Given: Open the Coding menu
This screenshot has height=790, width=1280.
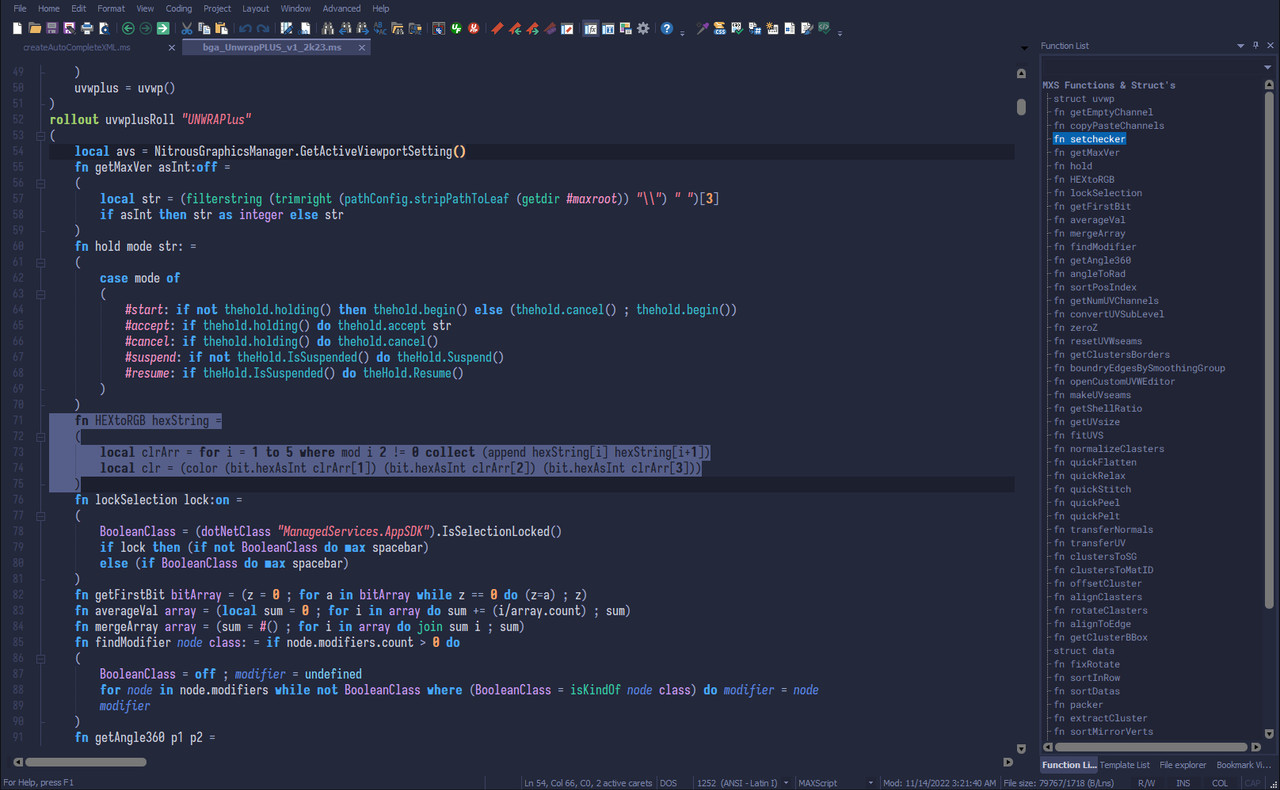Looking at the screenshot, I should [179, 8].
